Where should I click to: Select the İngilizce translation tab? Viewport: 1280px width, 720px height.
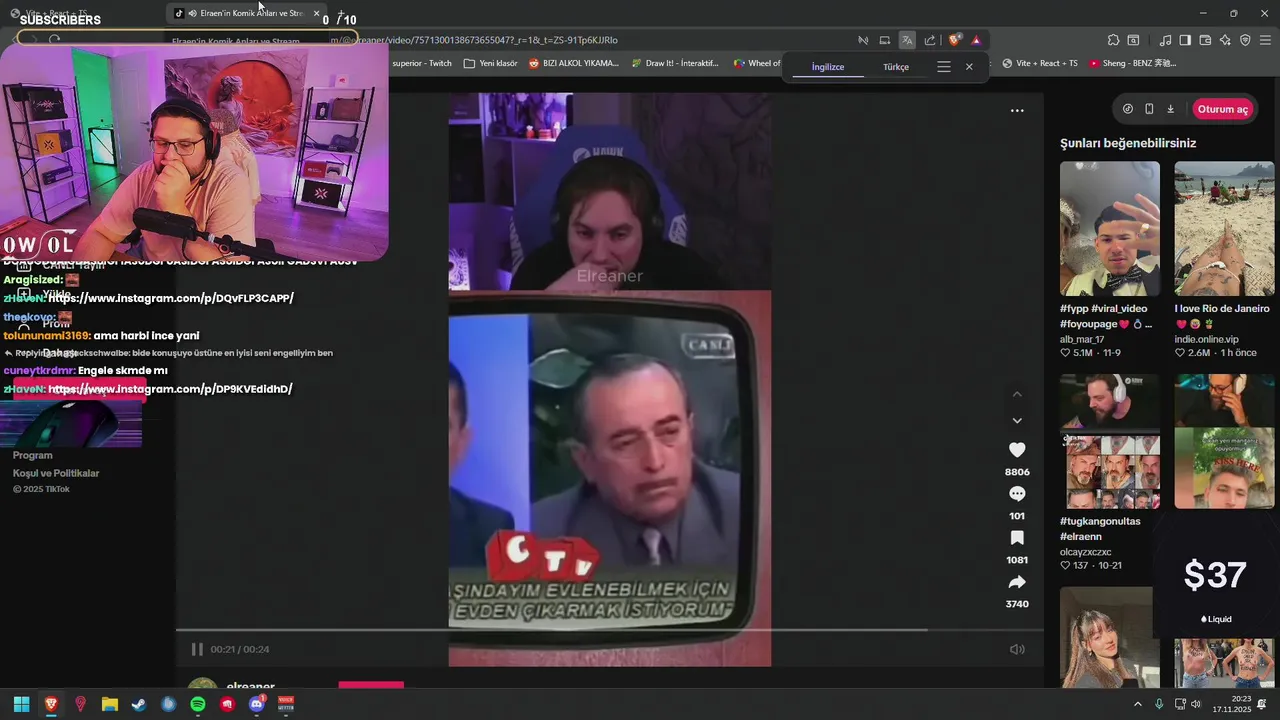828,67
